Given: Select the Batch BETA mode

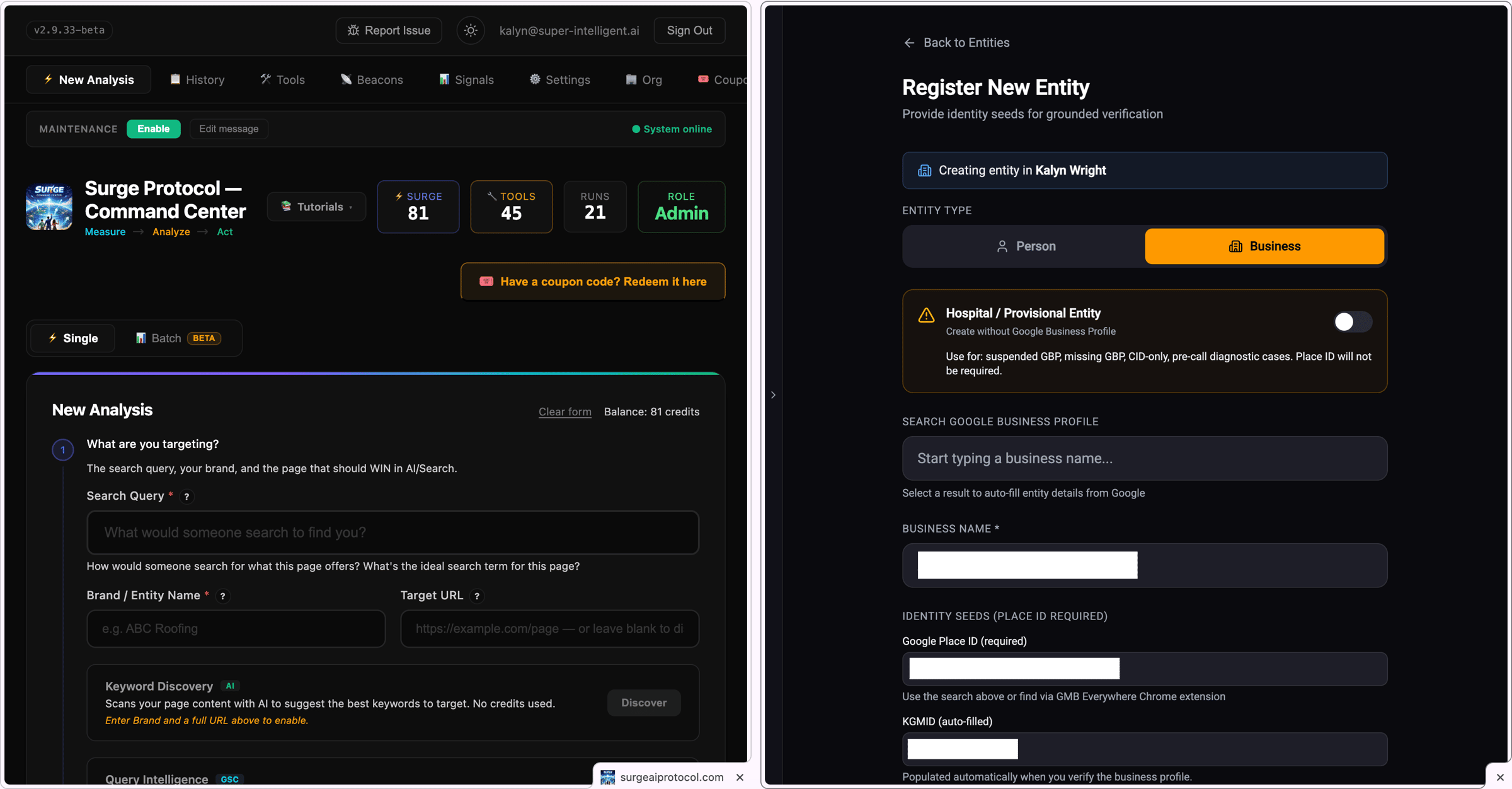Looking at the screenshot, I should (178, 338).
